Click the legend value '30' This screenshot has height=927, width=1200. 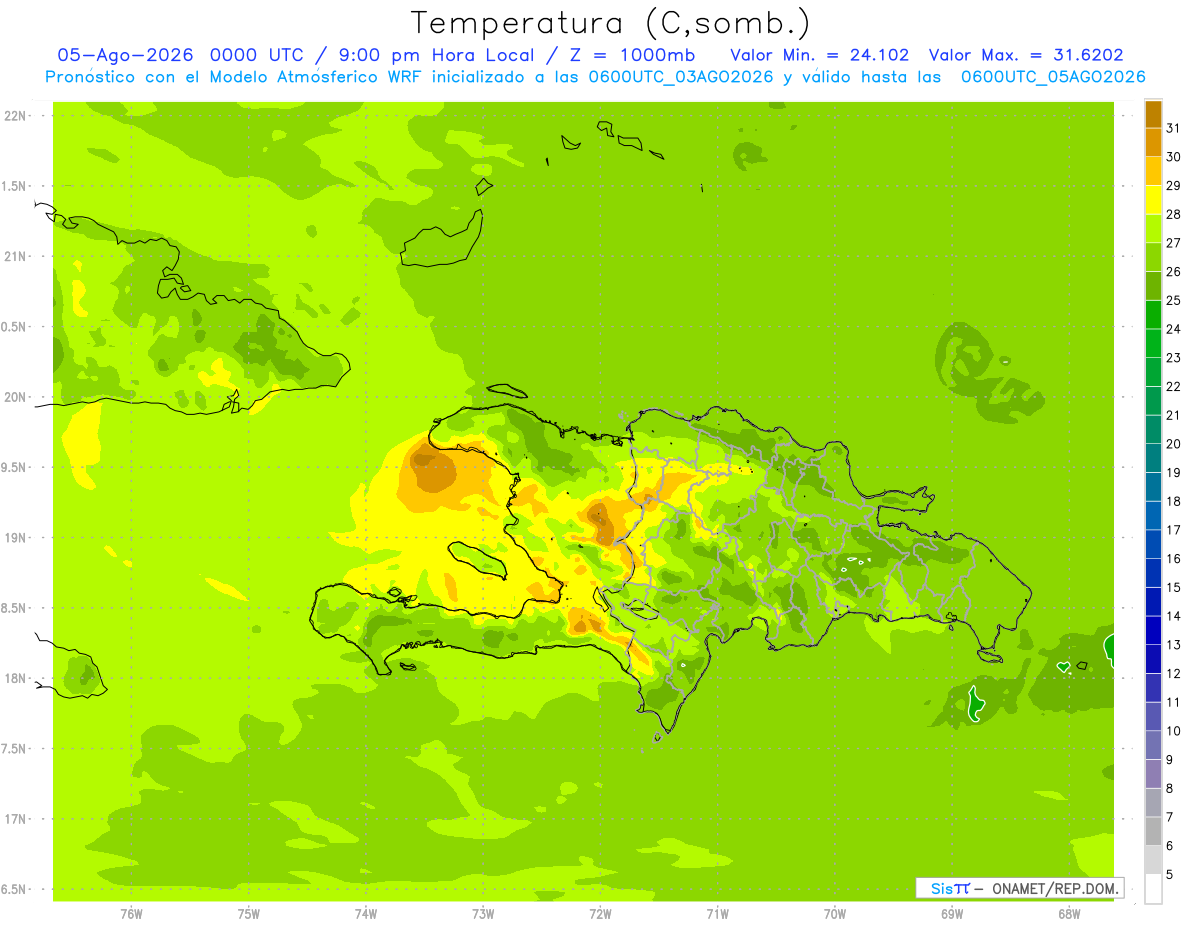(x=1173, y=157)
